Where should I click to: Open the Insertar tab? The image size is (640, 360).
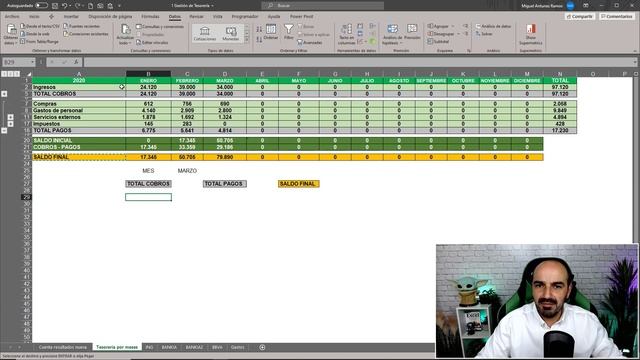point(71,16)
